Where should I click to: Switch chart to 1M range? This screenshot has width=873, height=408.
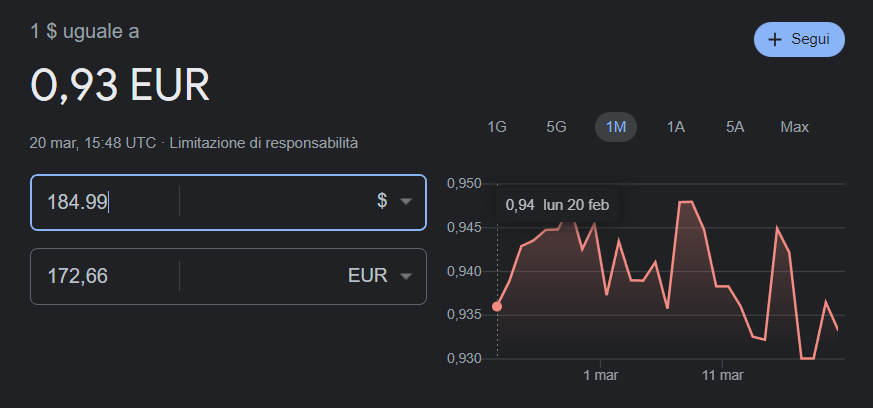pyautogui.click(x=616, y=127)
